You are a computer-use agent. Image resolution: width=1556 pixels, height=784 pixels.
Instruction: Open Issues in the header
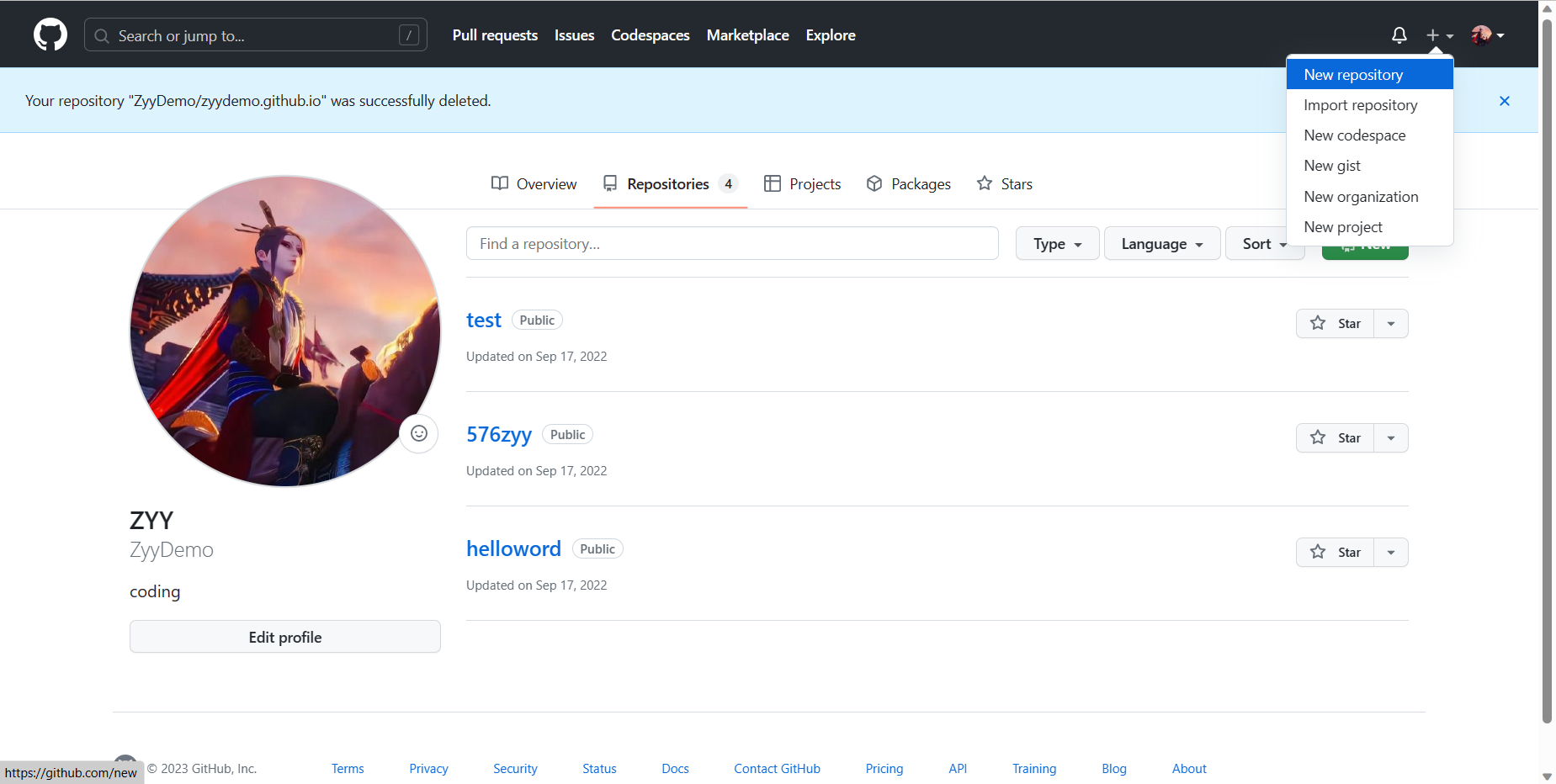tap(575, 35)
